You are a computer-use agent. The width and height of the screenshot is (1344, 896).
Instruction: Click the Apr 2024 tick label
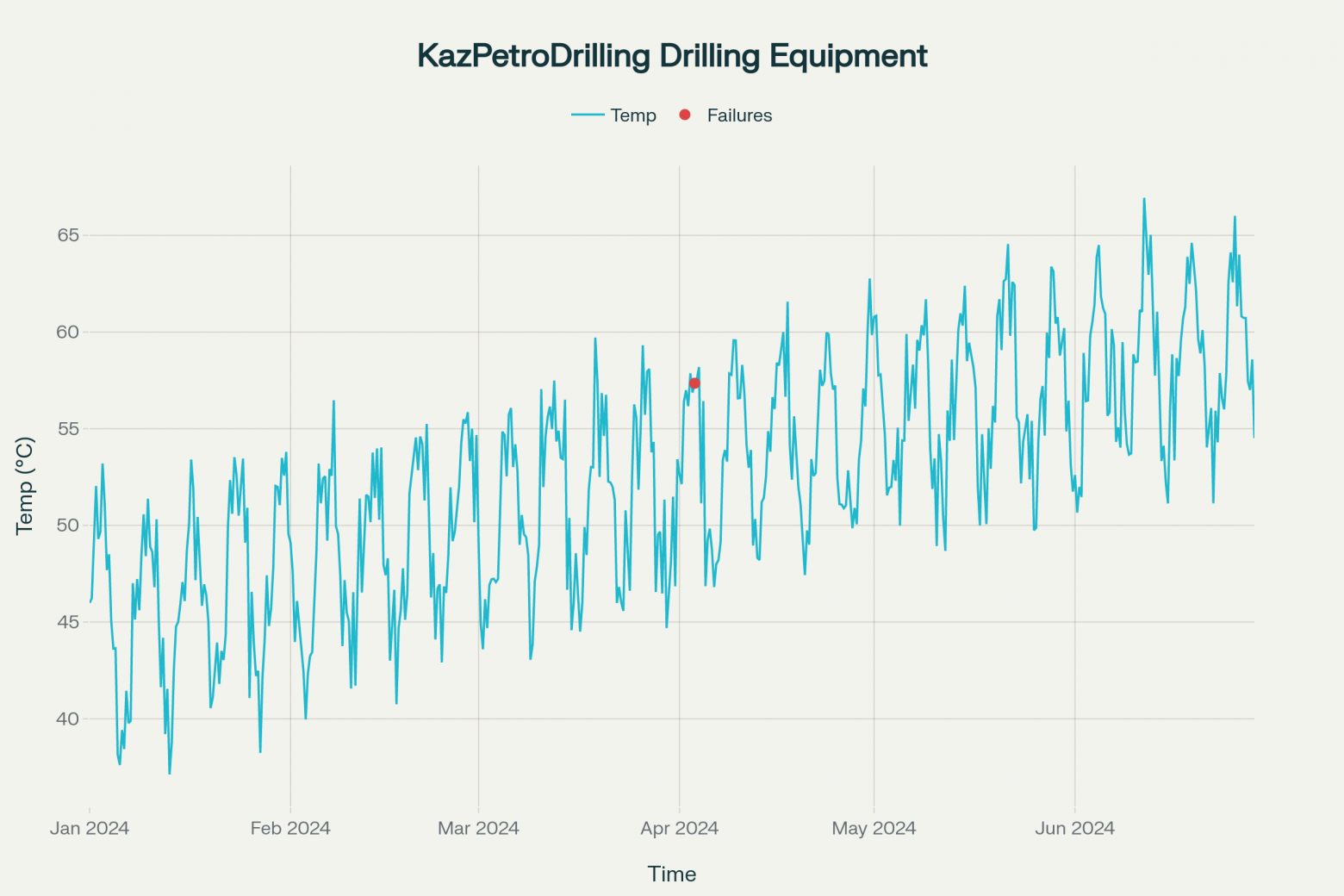[x=680, y=828]
